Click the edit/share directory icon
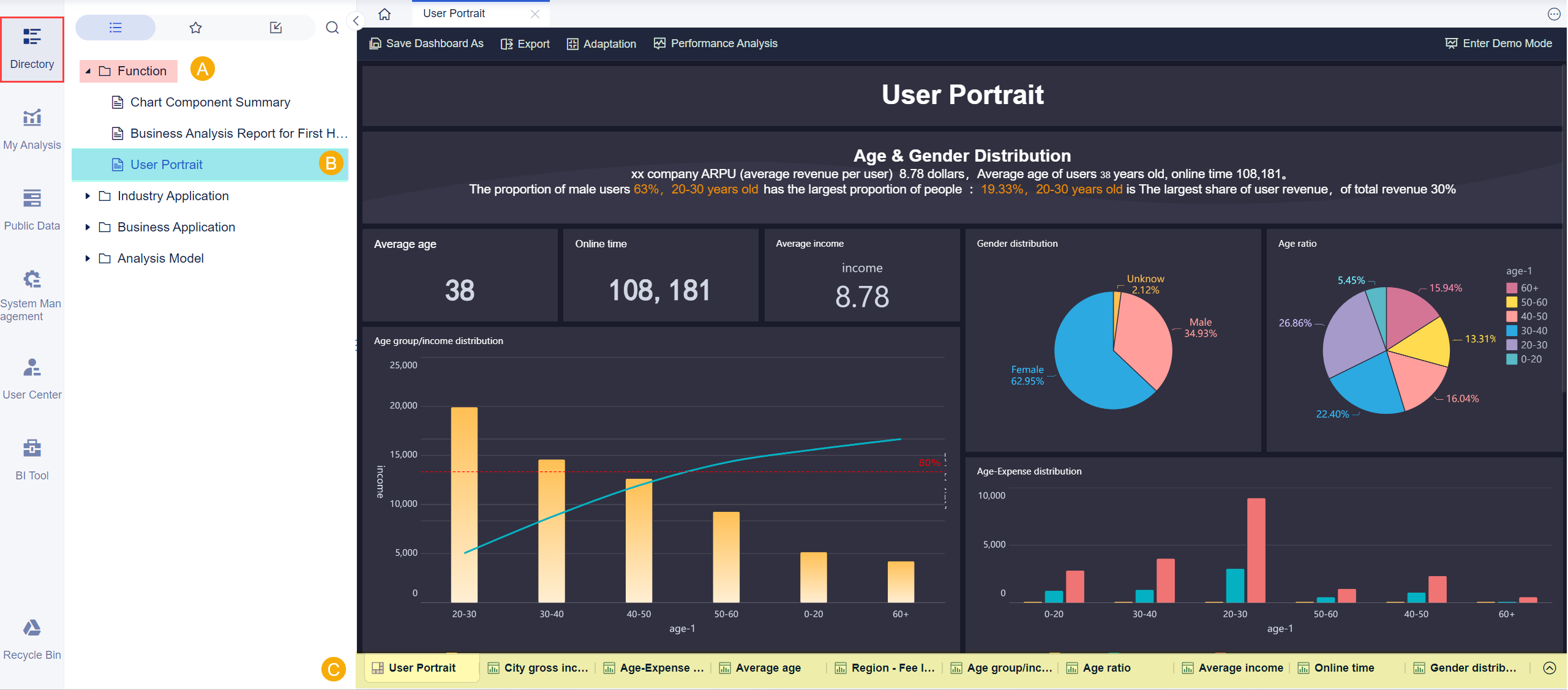 (276, 28)
